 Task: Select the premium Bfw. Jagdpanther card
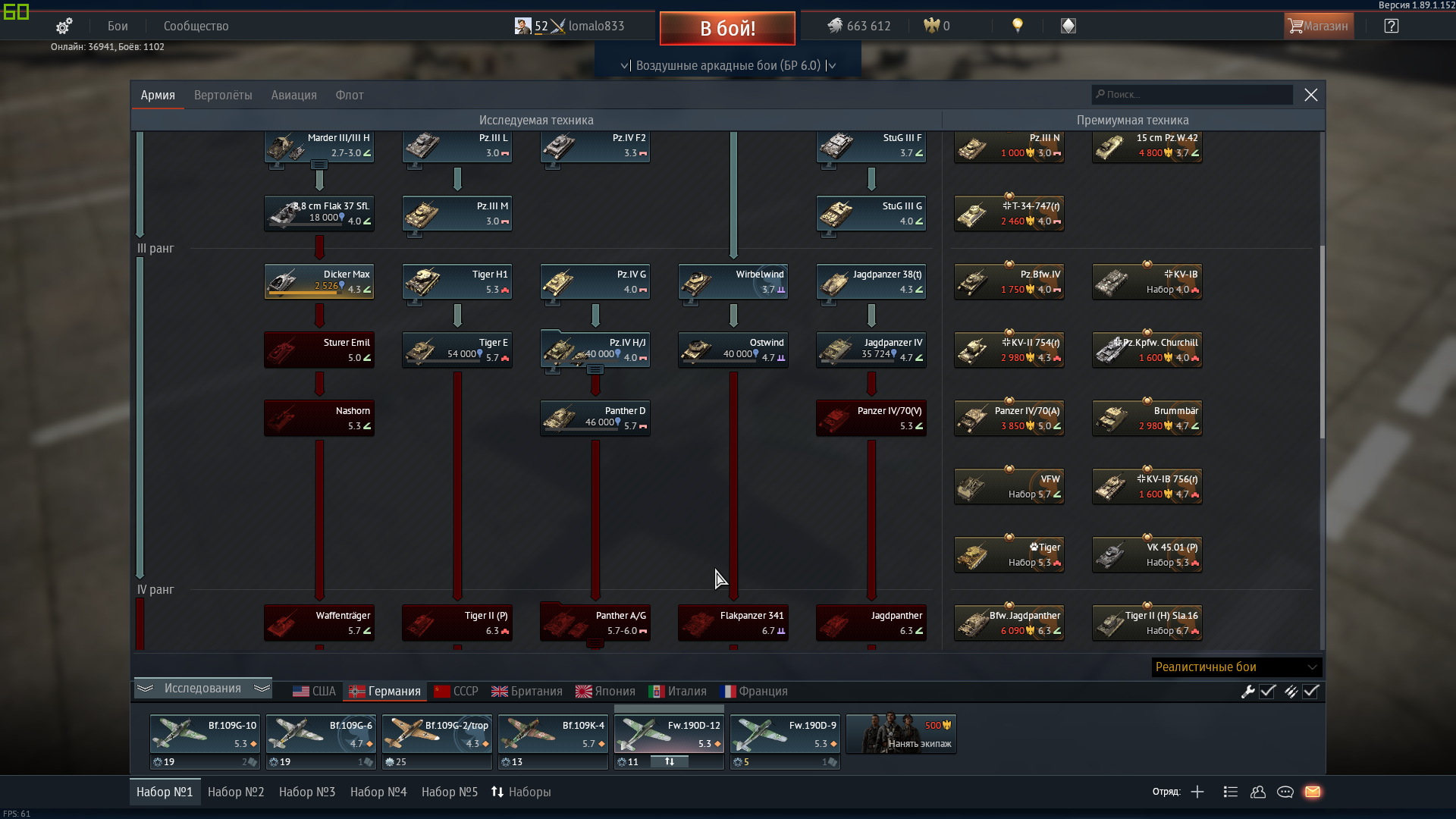[1009, 623]
